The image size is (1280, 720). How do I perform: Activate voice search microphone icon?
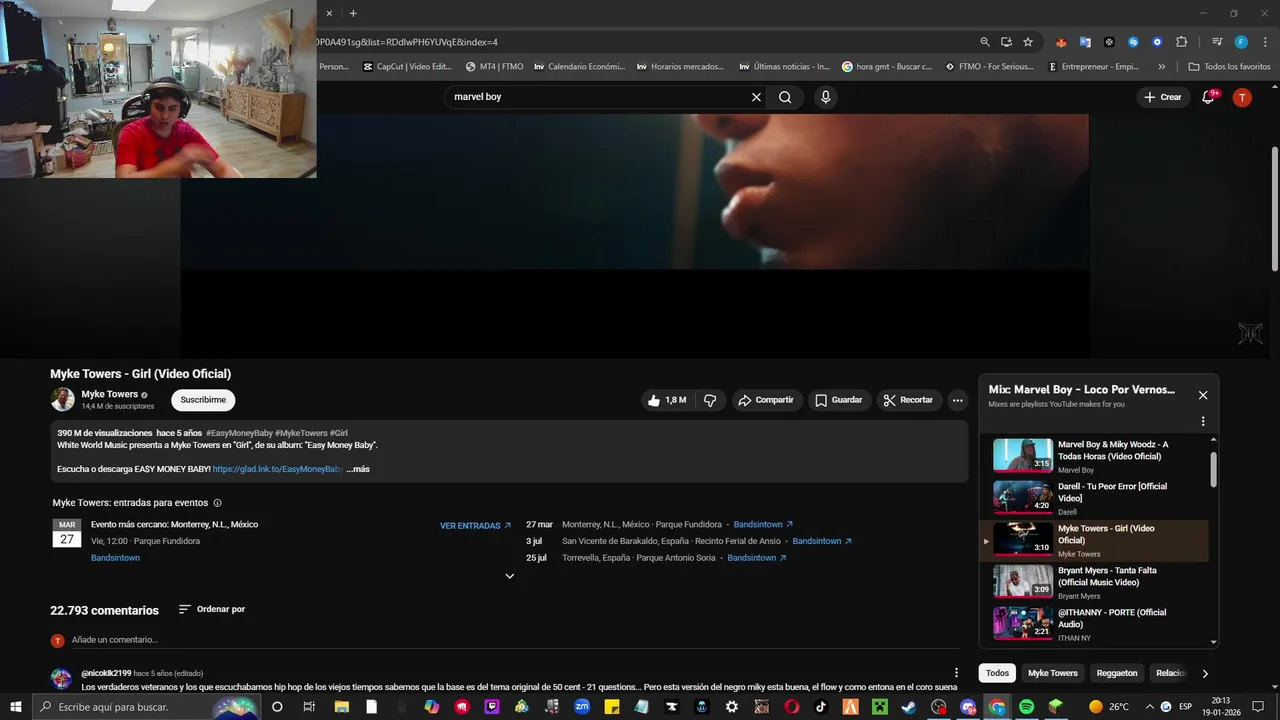click(825, 97)
